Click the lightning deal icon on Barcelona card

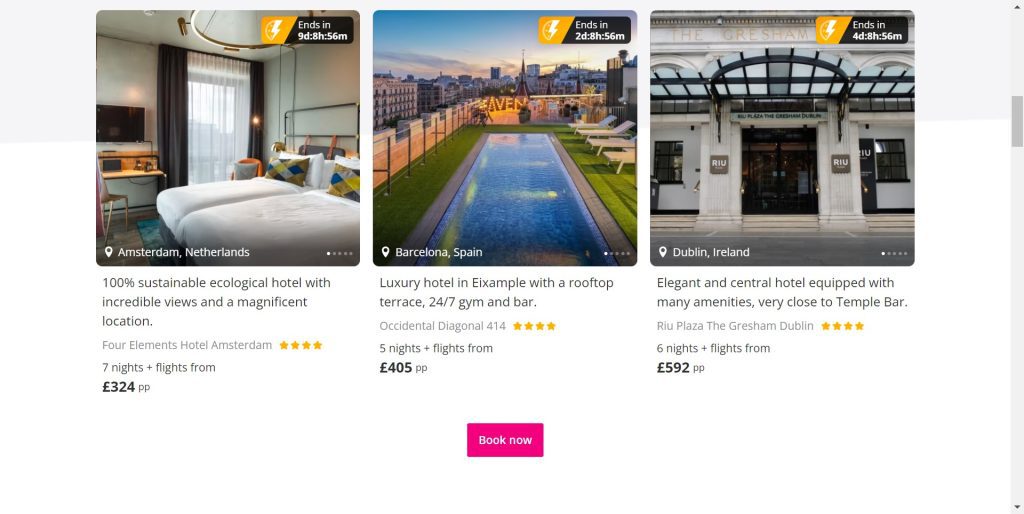click(x=554, y=30)
